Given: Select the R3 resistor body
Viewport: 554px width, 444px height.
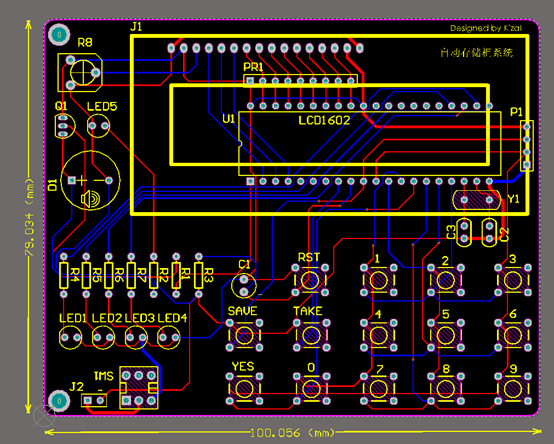Looking at the screenshot, I should click(199, 275).
